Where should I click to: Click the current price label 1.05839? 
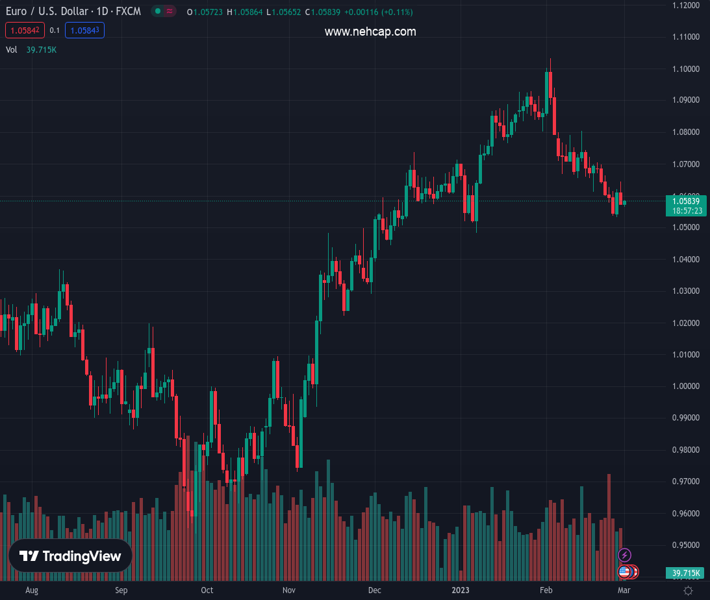click(686, 201)
